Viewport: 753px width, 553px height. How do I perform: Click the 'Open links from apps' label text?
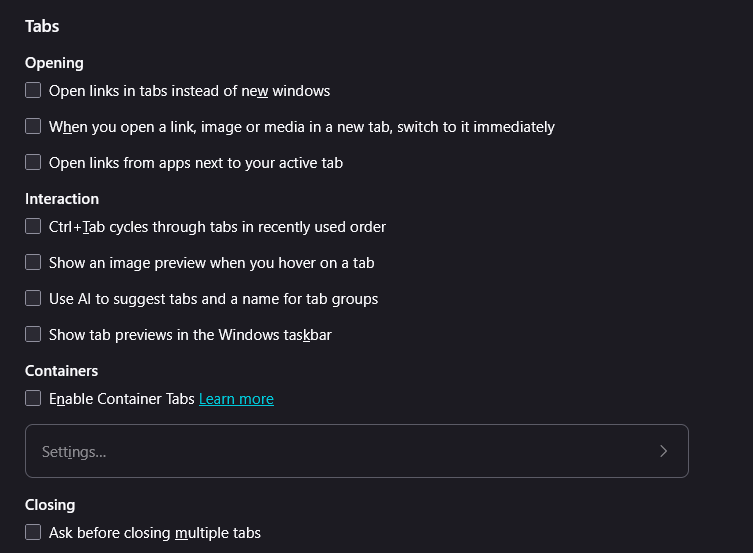click(196, 163)
